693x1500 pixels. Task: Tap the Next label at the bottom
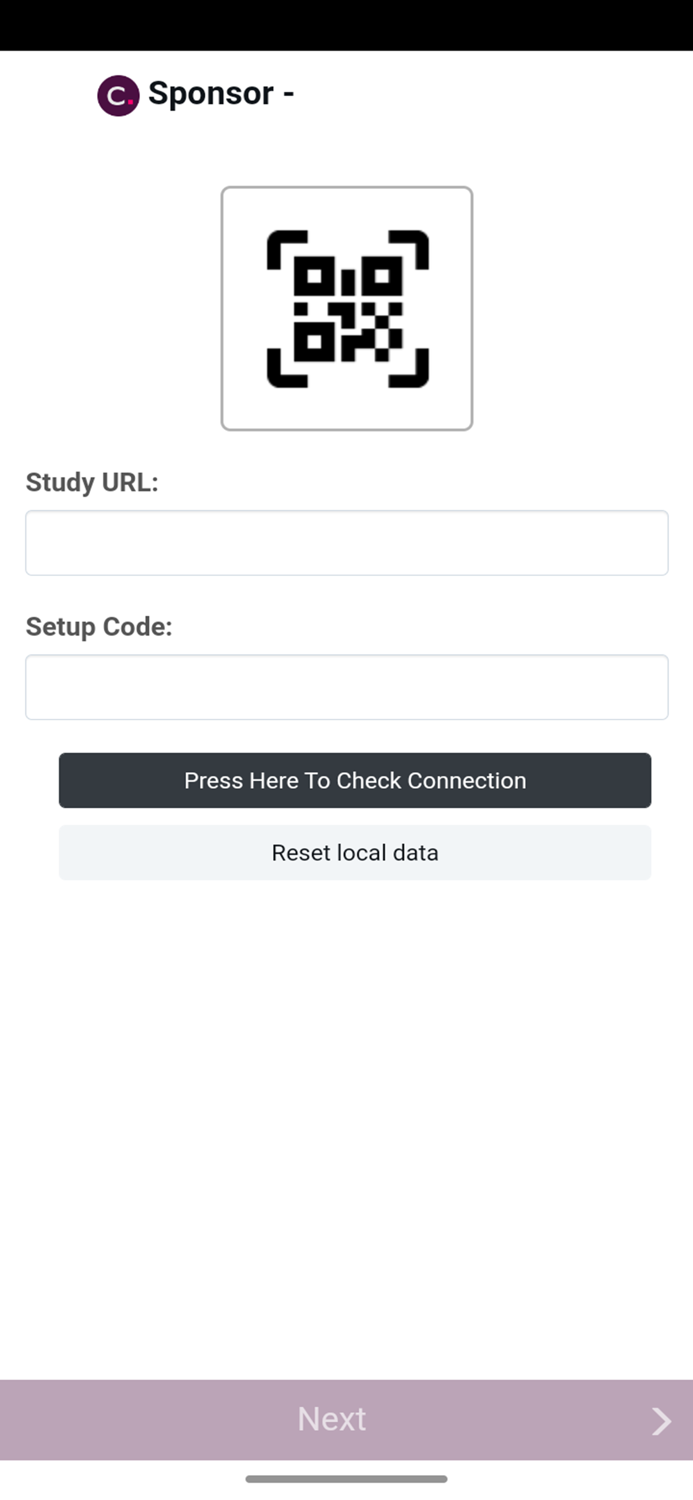coord(332,1419)
